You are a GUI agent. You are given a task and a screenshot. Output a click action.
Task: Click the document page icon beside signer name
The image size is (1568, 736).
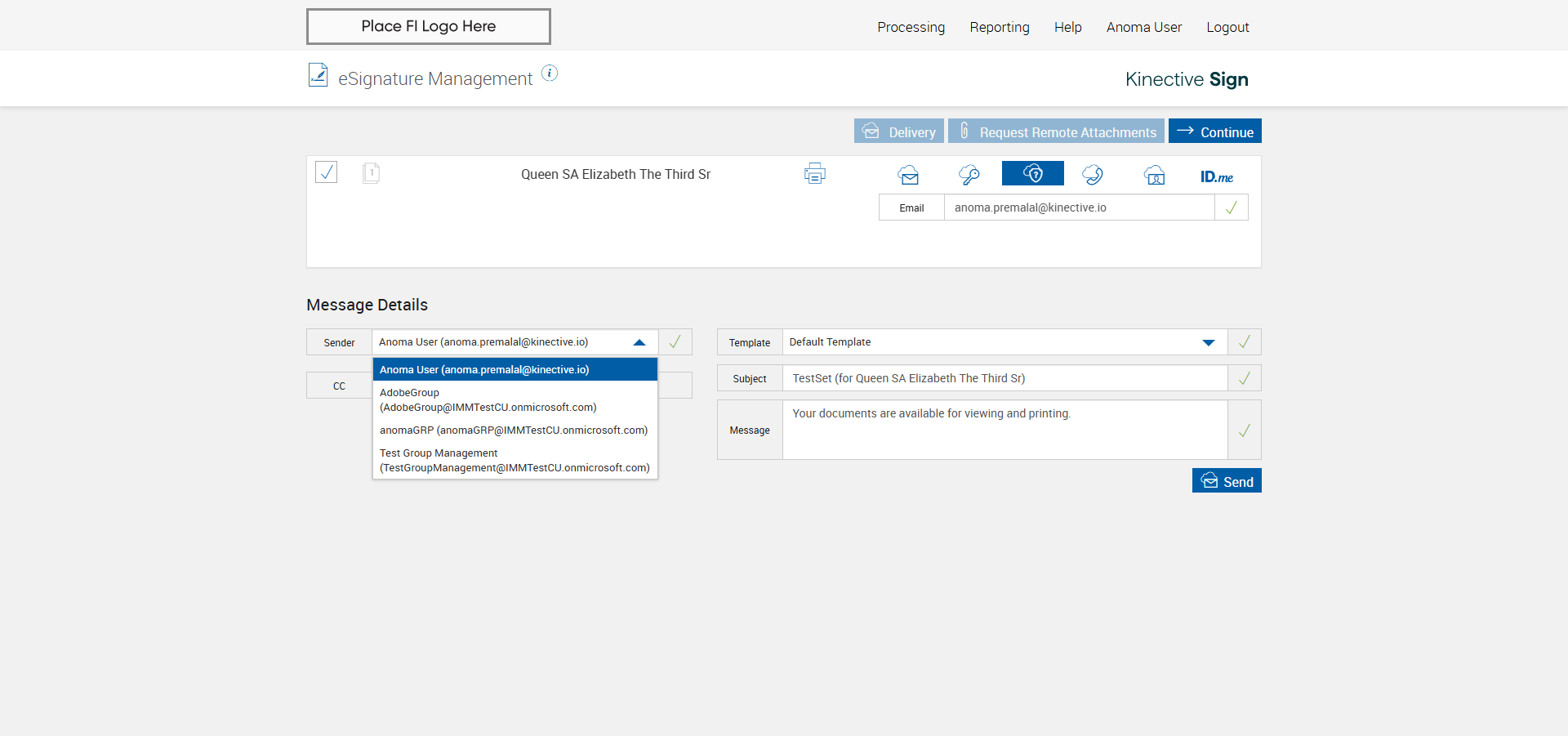click(371, 173)
